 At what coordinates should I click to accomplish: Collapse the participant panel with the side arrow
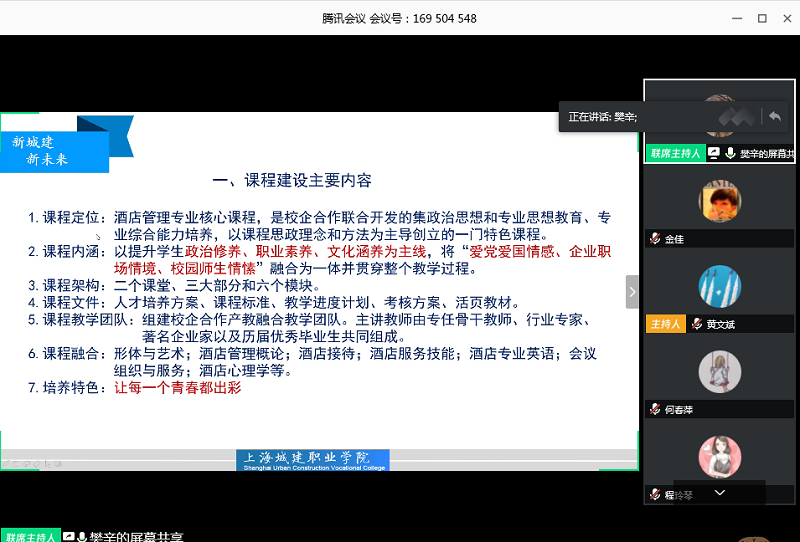[x=632, y=292]
